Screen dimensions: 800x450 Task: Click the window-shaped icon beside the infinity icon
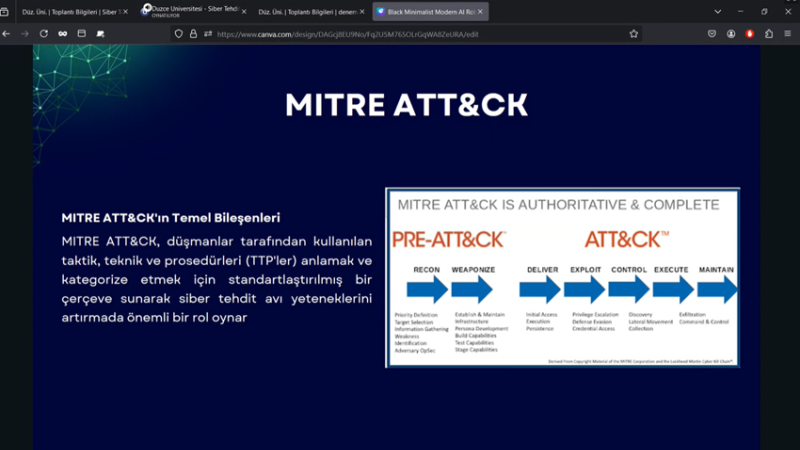82,34
